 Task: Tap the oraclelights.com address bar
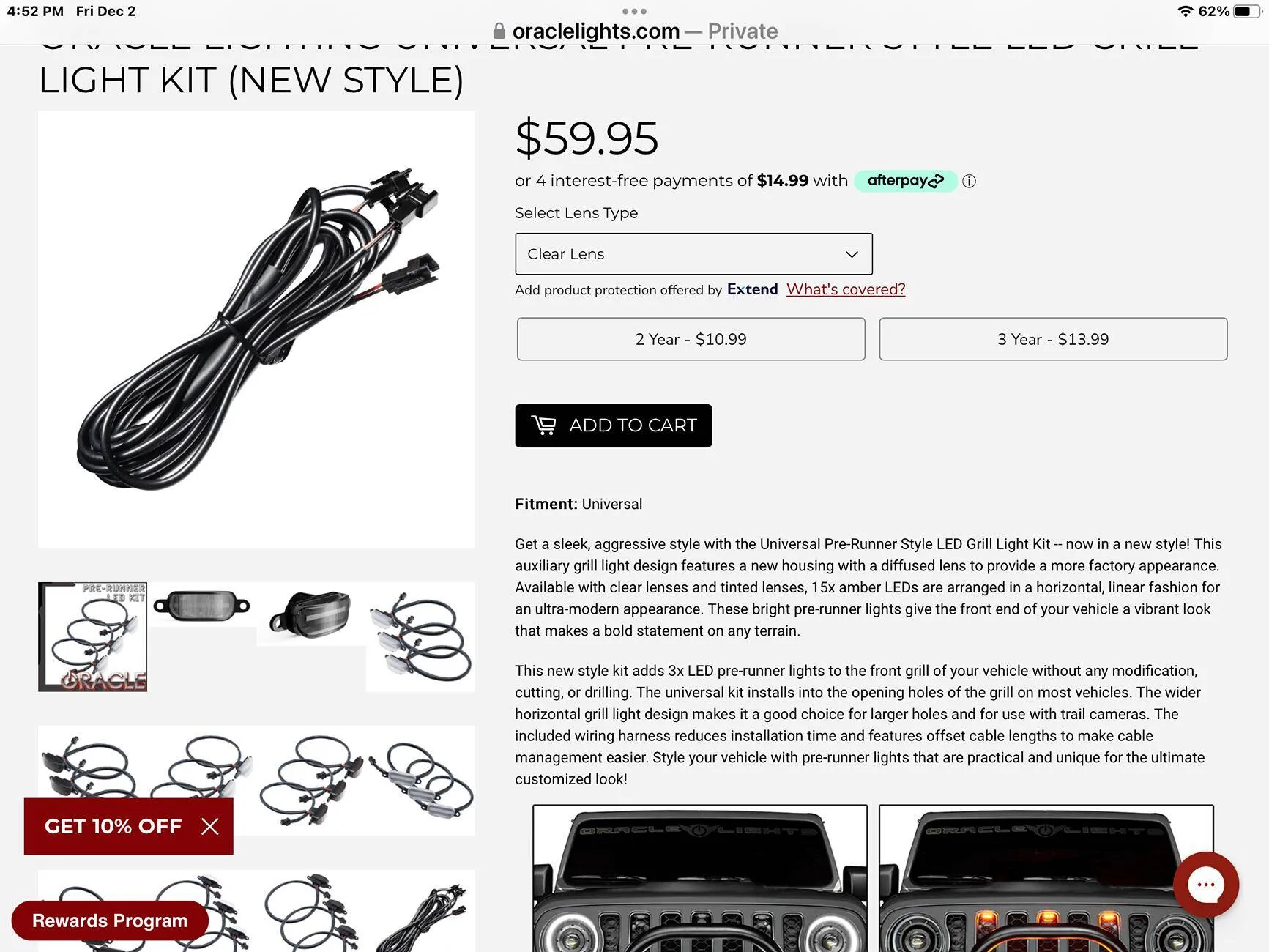pos(634,31)
